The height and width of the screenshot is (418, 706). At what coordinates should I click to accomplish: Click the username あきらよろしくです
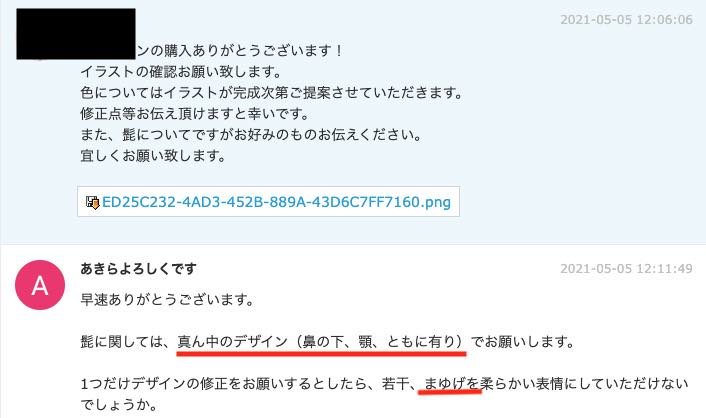point(138,268)
